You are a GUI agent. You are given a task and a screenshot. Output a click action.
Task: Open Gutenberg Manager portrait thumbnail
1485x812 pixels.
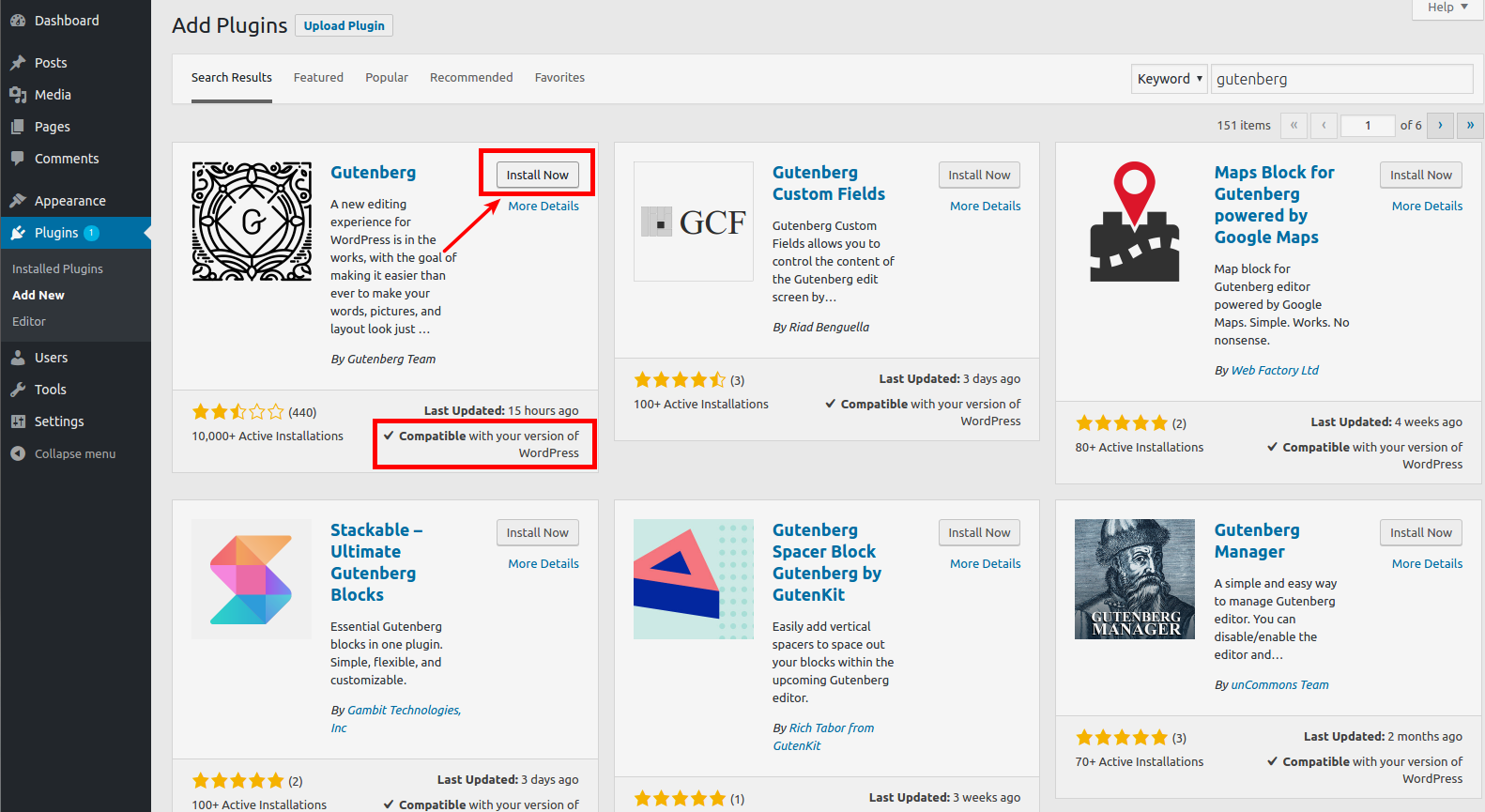pos(1135,579)
